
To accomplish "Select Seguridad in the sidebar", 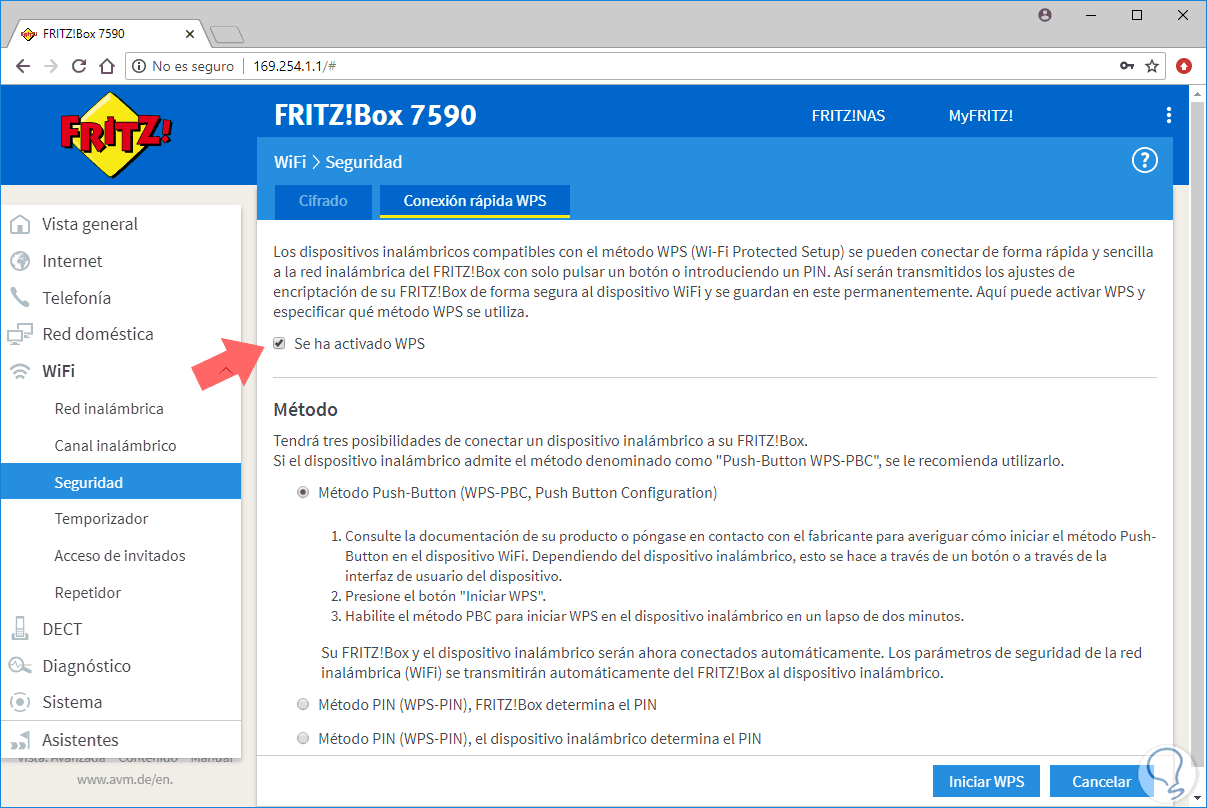I will [121, 482].
